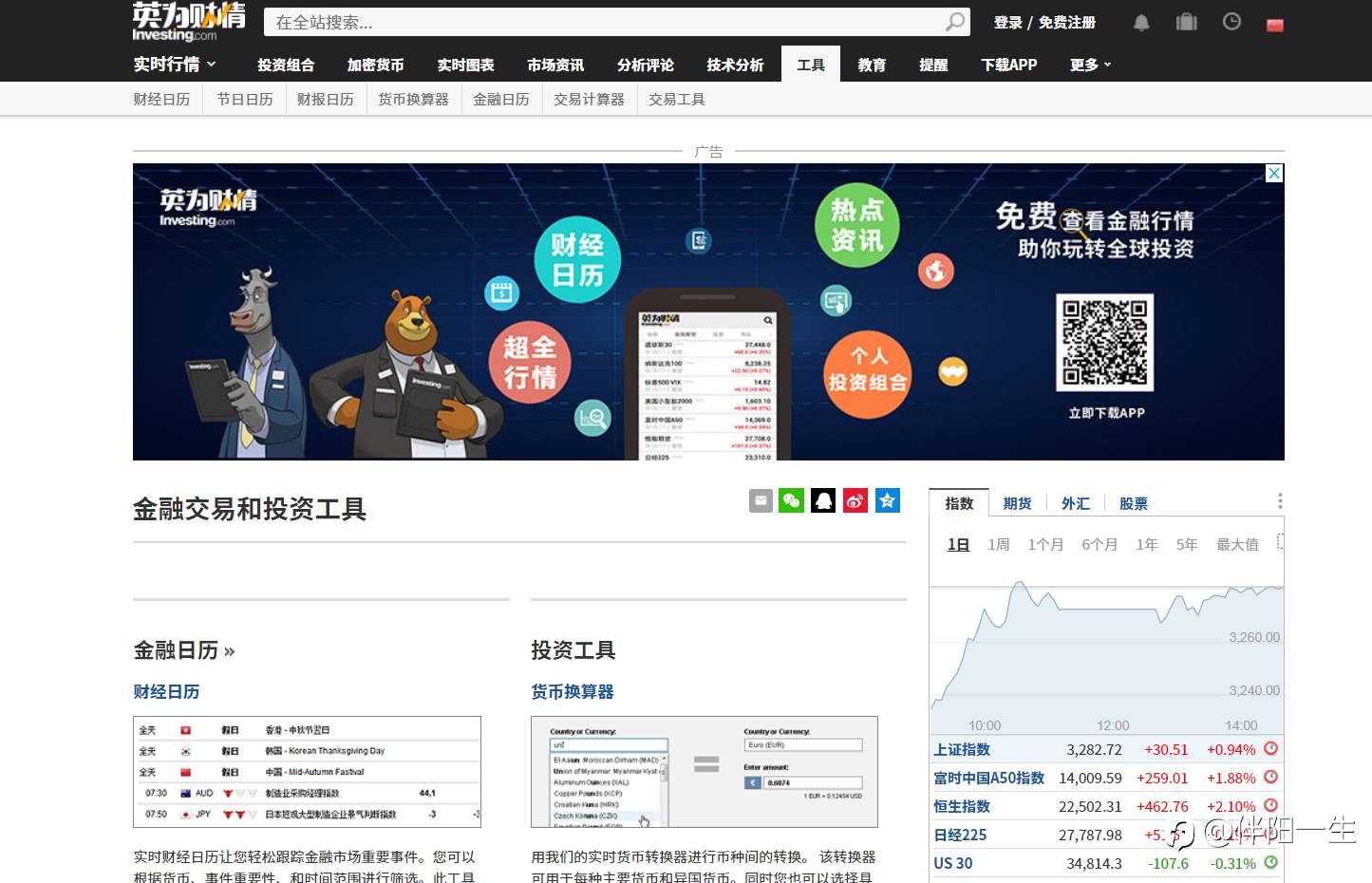Click the search magnifier icon
The height and width of the screenshot is (883, 1372).
pyautogui.click(x=954, y=22)
